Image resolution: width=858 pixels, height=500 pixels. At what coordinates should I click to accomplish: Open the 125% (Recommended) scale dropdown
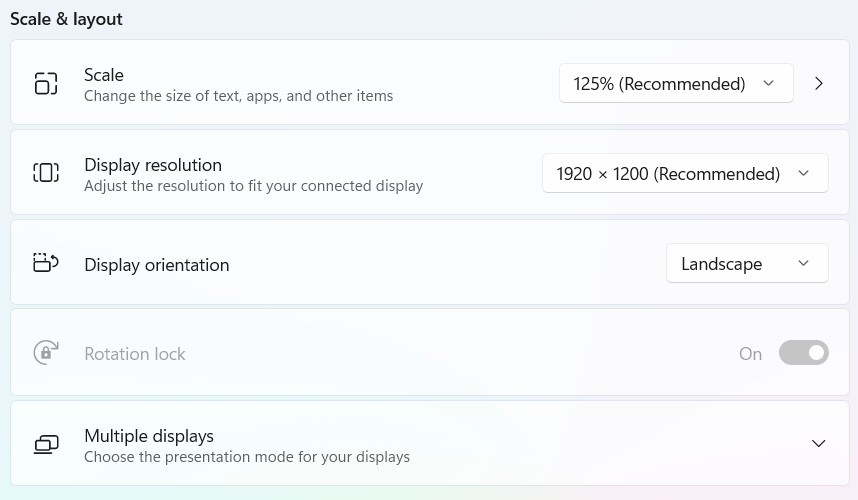[676, 83]
